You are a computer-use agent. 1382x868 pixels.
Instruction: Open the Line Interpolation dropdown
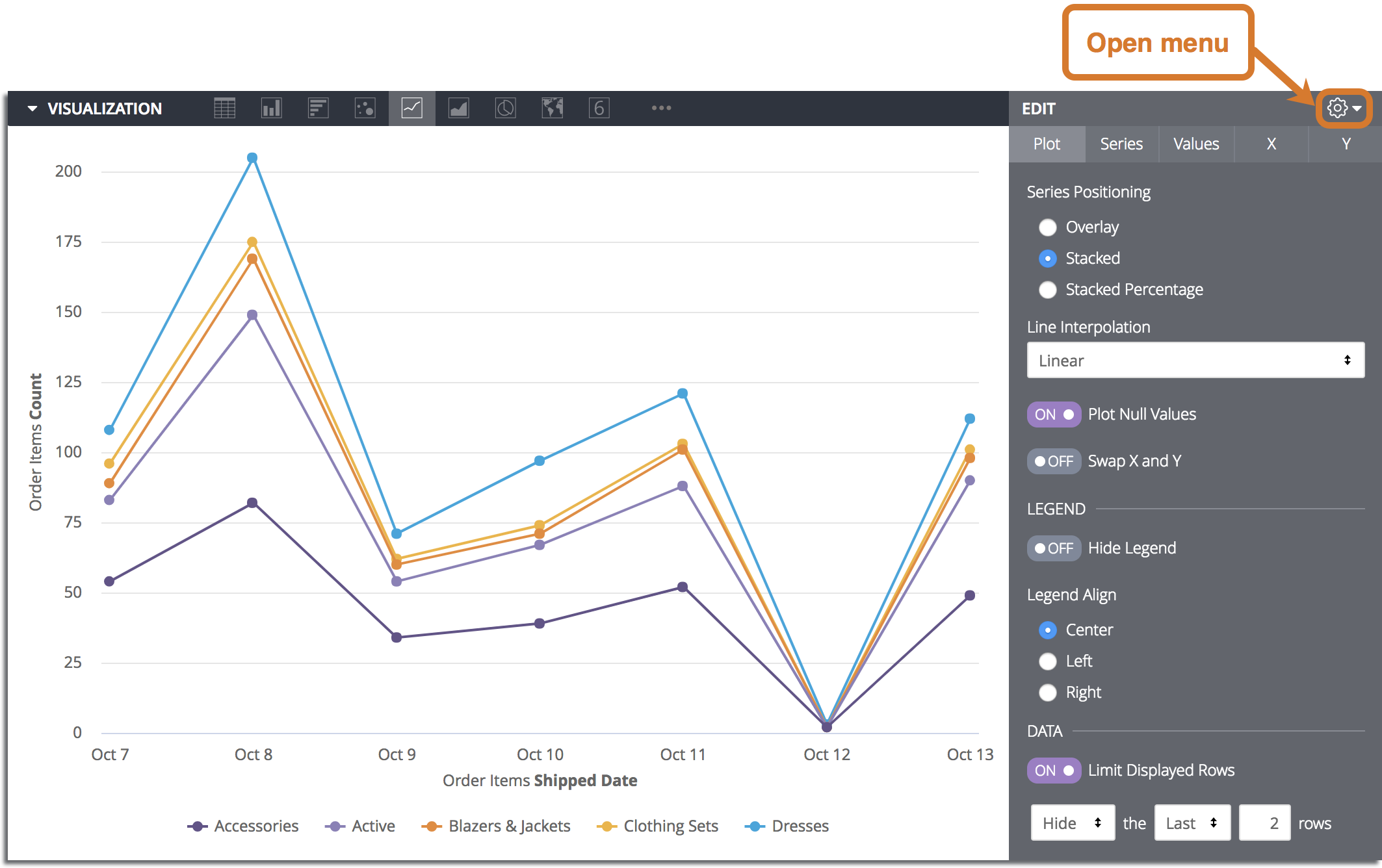click(x=1195, y=360)
